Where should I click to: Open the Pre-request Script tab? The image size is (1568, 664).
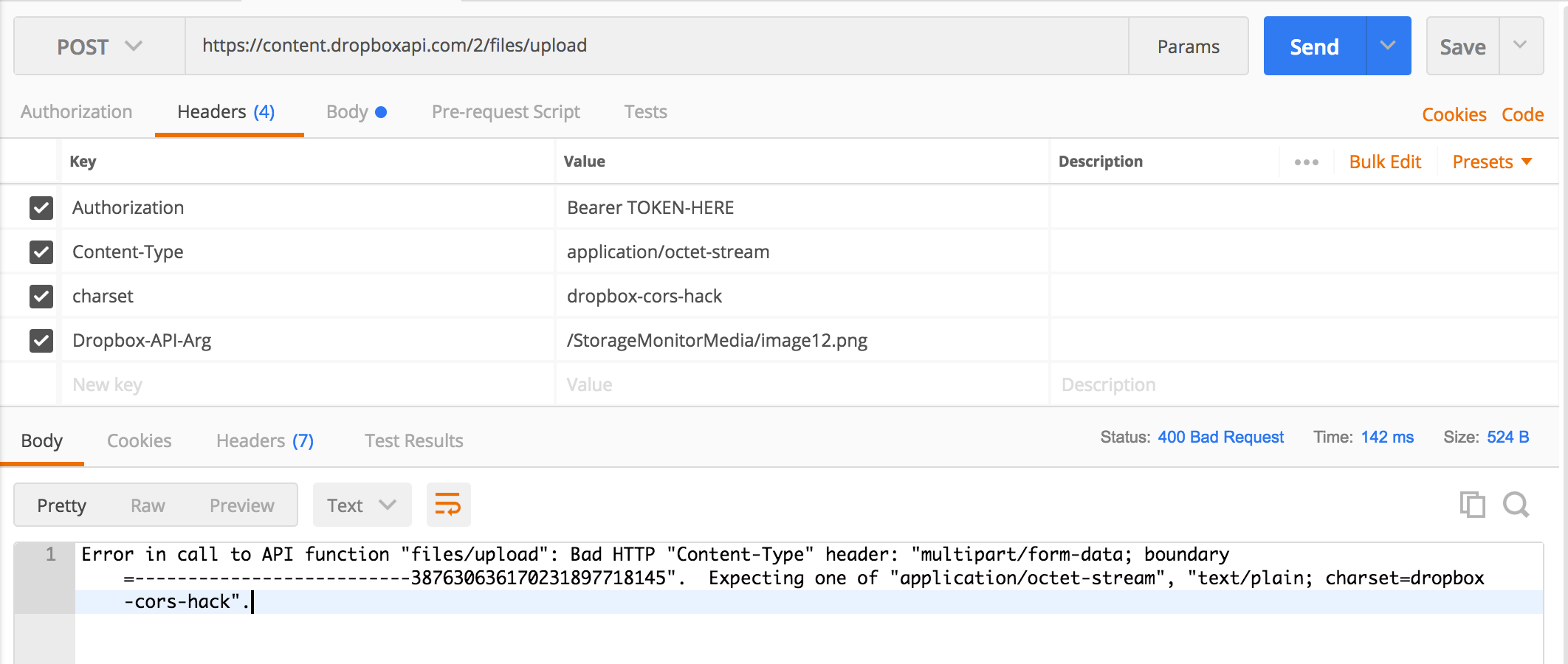point(506,111)
